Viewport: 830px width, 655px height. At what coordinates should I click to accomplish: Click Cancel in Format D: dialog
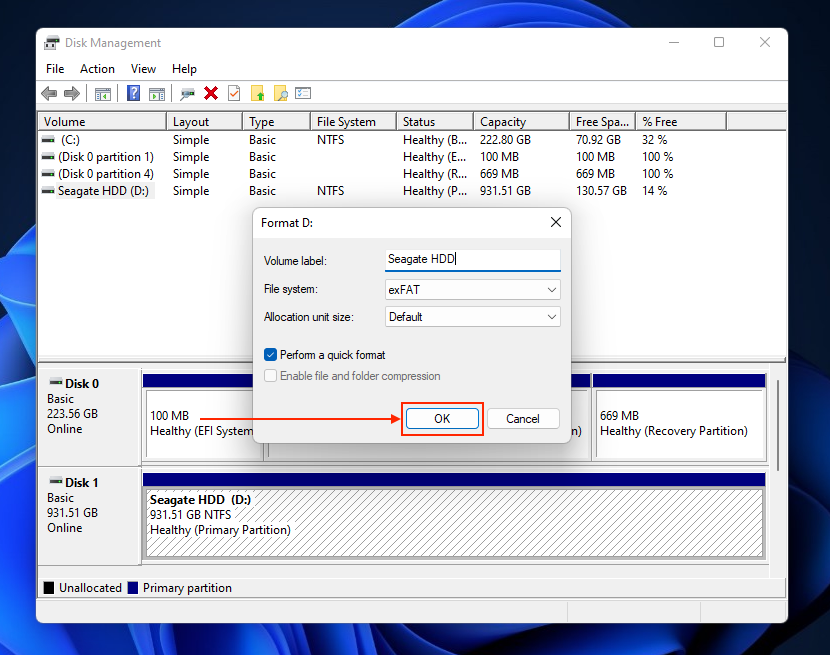pyautogui.click(x=522, y=419)
